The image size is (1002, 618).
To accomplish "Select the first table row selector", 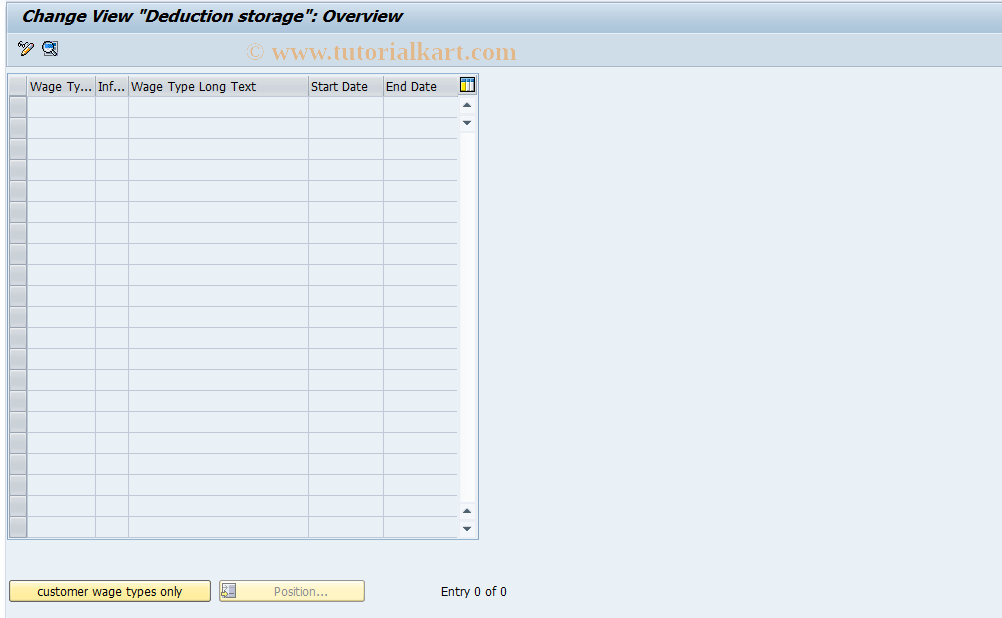I will (x=18, y=107).
